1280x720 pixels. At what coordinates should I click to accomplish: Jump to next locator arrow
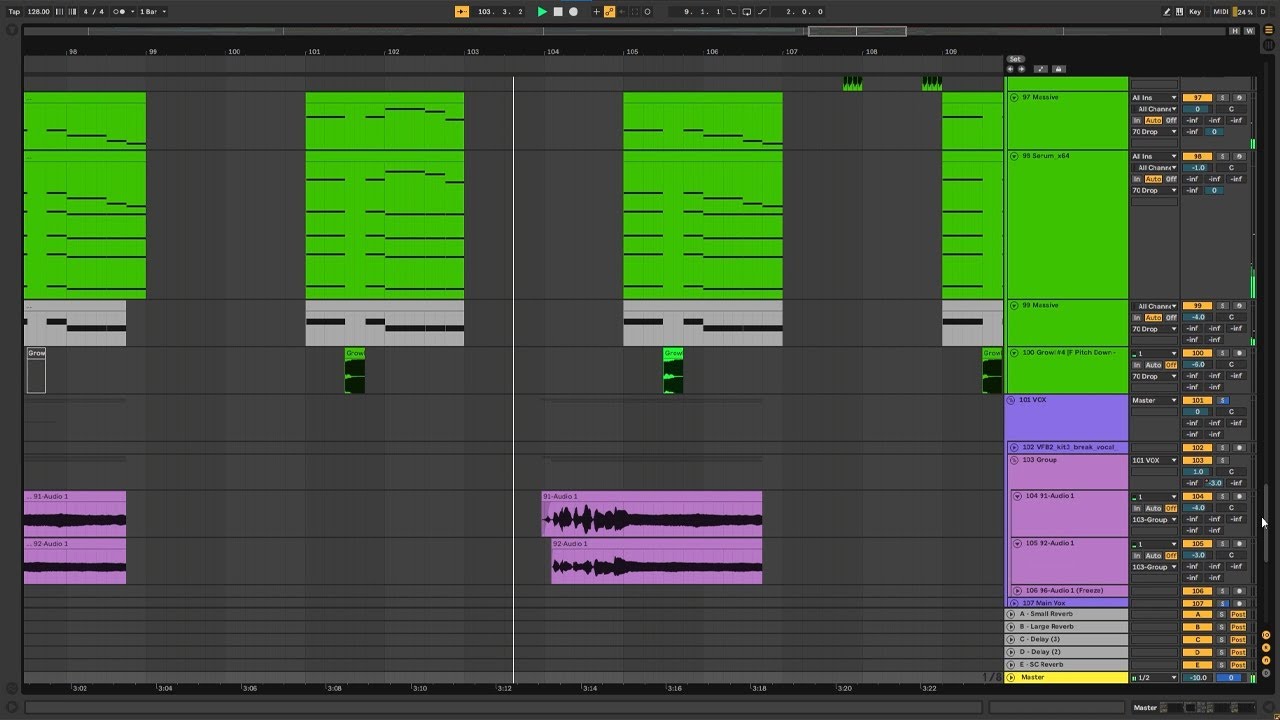(x=1021, y=69)
